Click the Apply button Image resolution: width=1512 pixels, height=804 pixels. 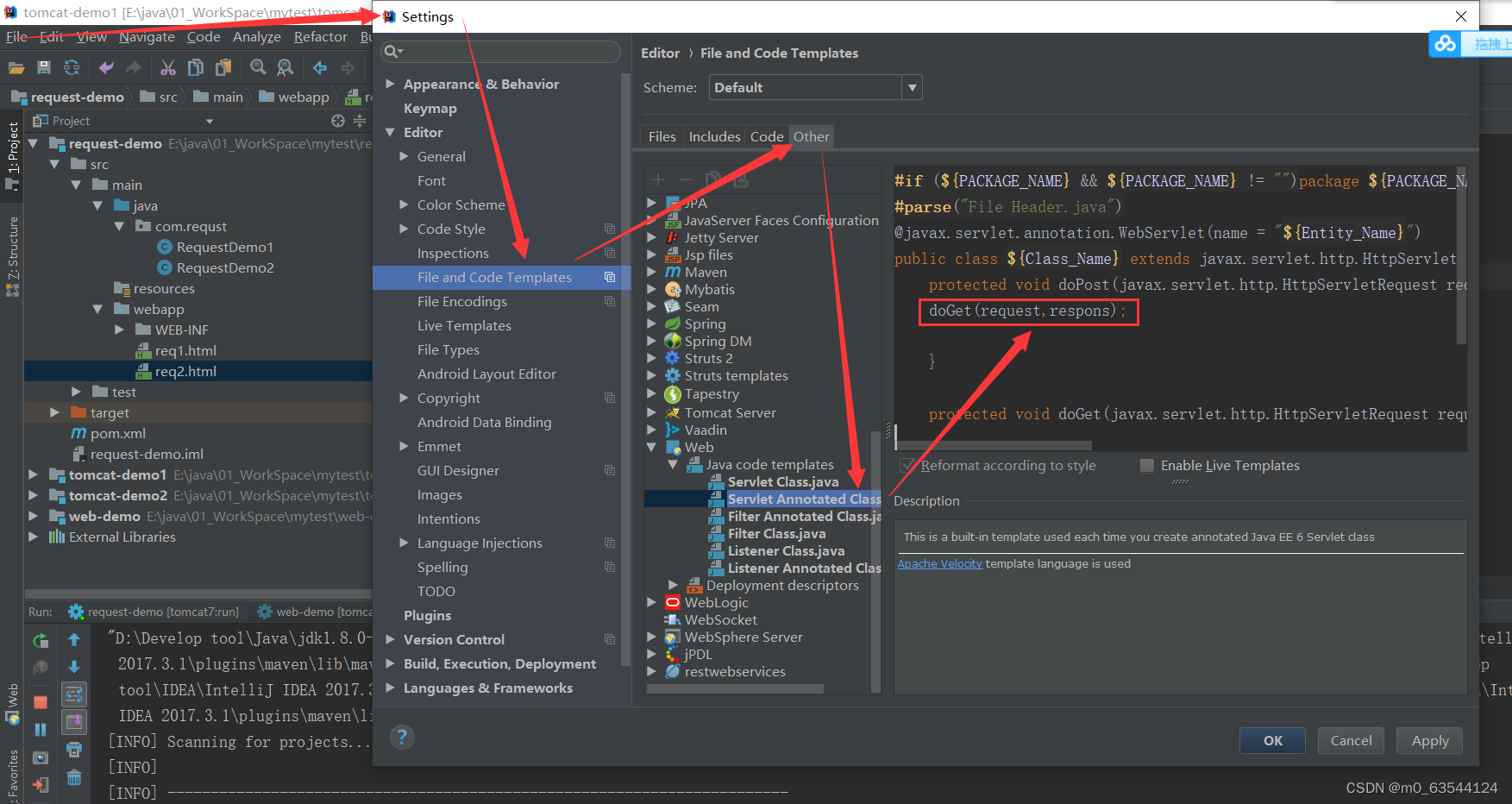(x=1428, y=740)
